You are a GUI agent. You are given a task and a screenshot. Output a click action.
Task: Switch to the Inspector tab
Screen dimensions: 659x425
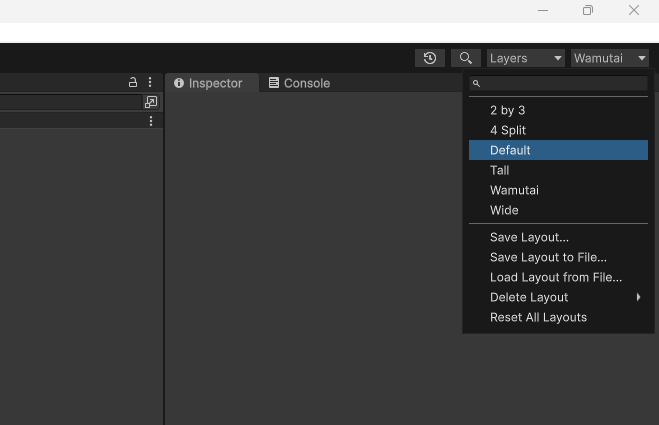(x=209, y=83)
